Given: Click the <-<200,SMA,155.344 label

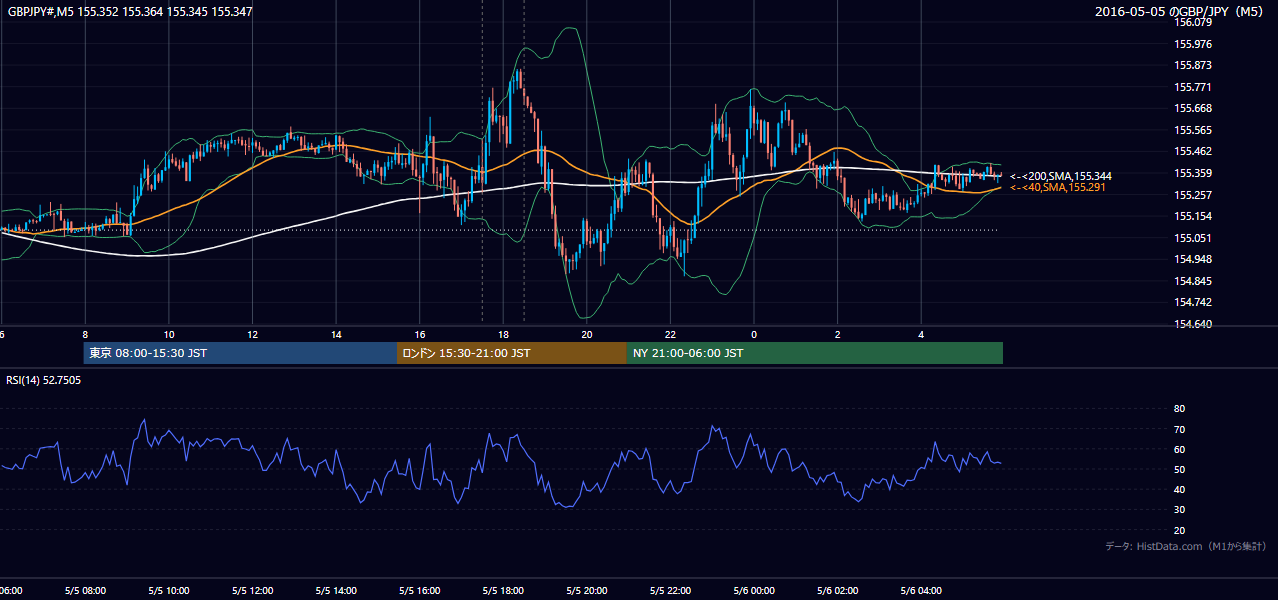Looking at the screenshot, I should (1061, 176).
